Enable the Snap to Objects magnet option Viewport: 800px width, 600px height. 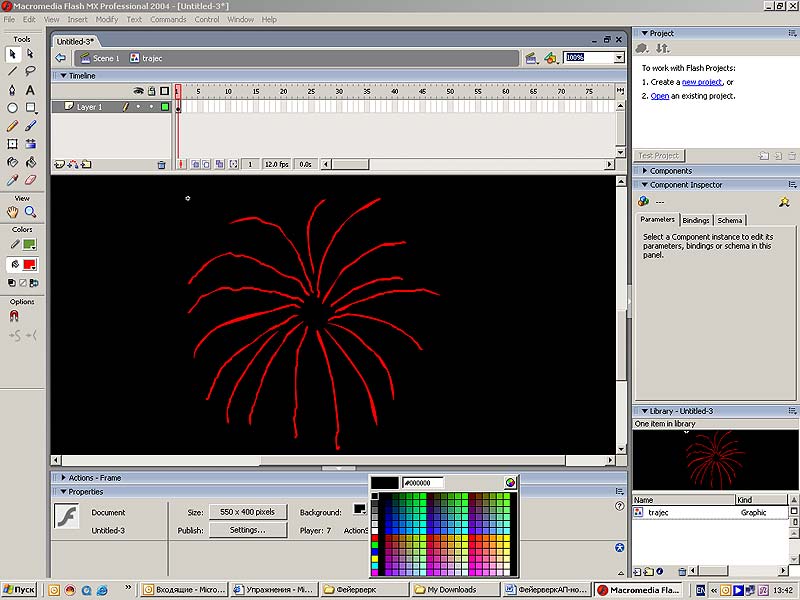(x=14, y=316)
